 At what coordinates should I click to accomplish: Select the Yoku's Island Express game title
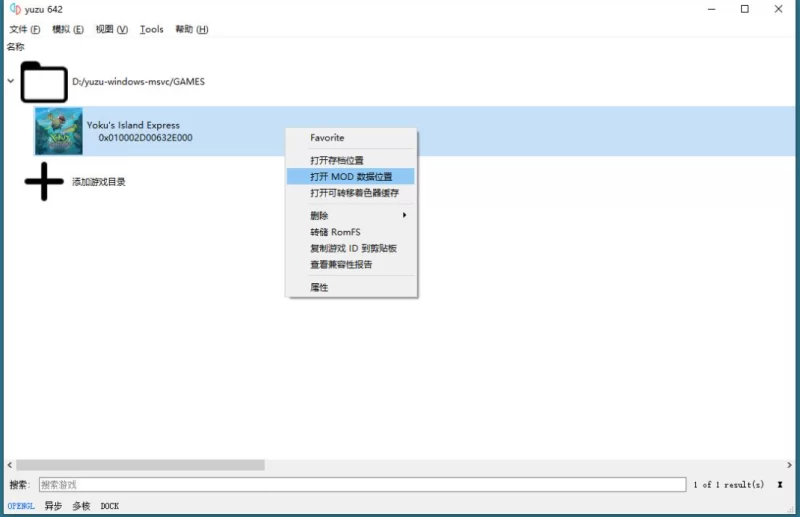pyautogui.click(x=133, y=125)
